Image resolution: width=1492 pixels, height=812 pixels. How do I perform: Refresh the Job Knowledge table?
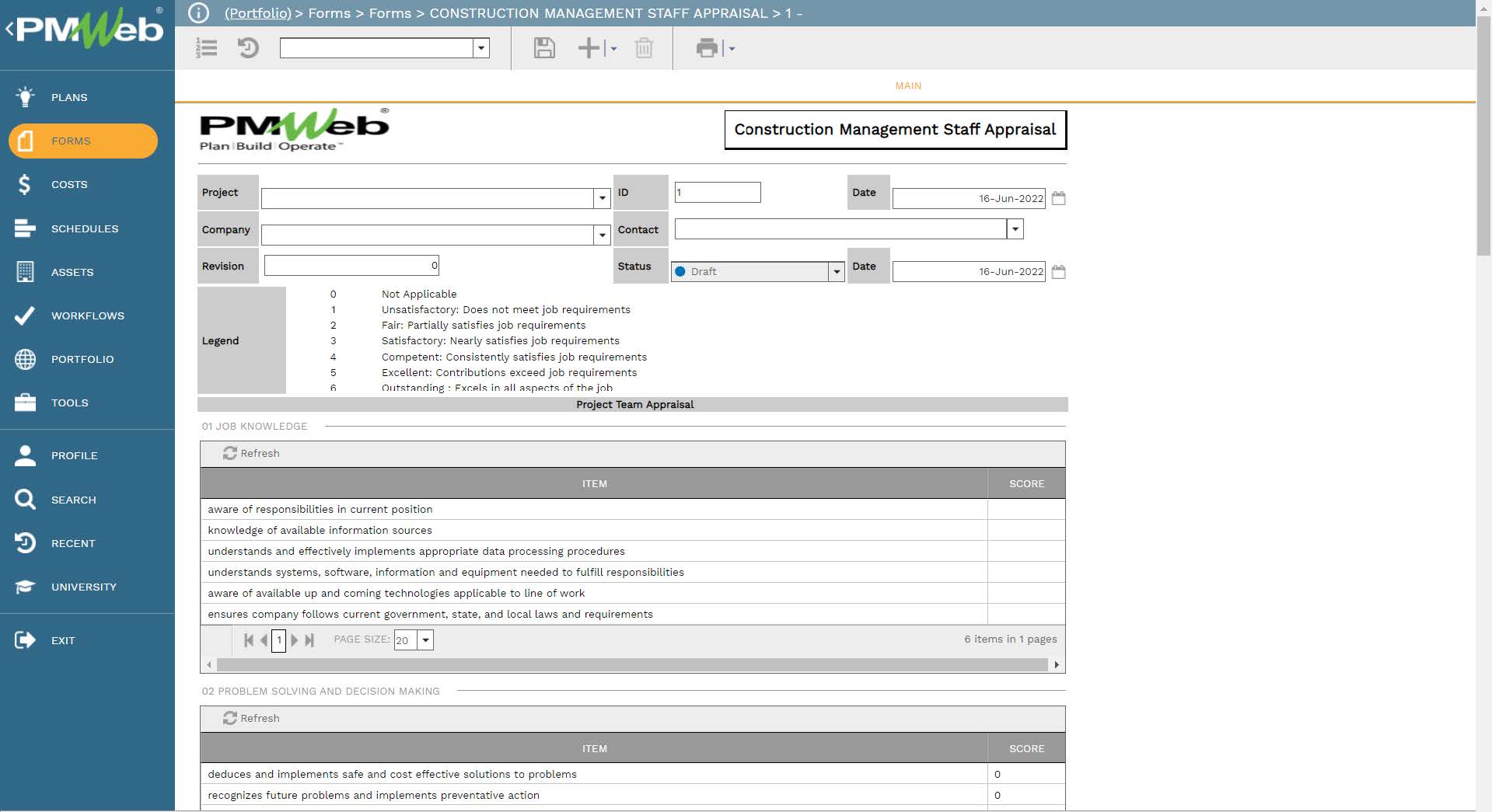click(x=251, y=454)
